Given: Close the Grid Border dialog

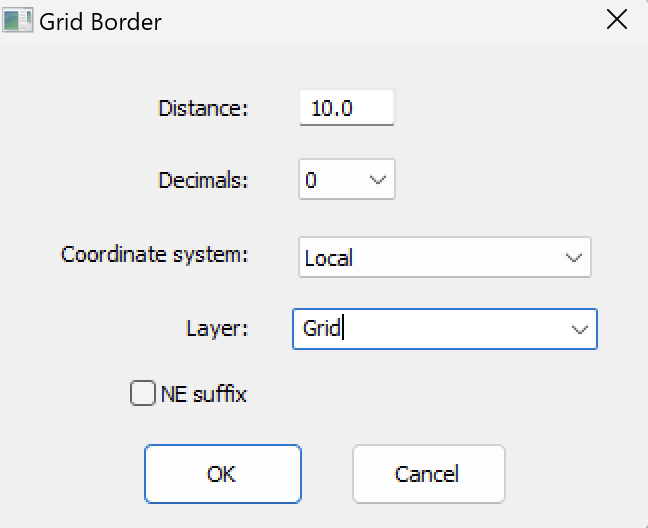Looking at the screenshot, I should click(x=617, y=20).
